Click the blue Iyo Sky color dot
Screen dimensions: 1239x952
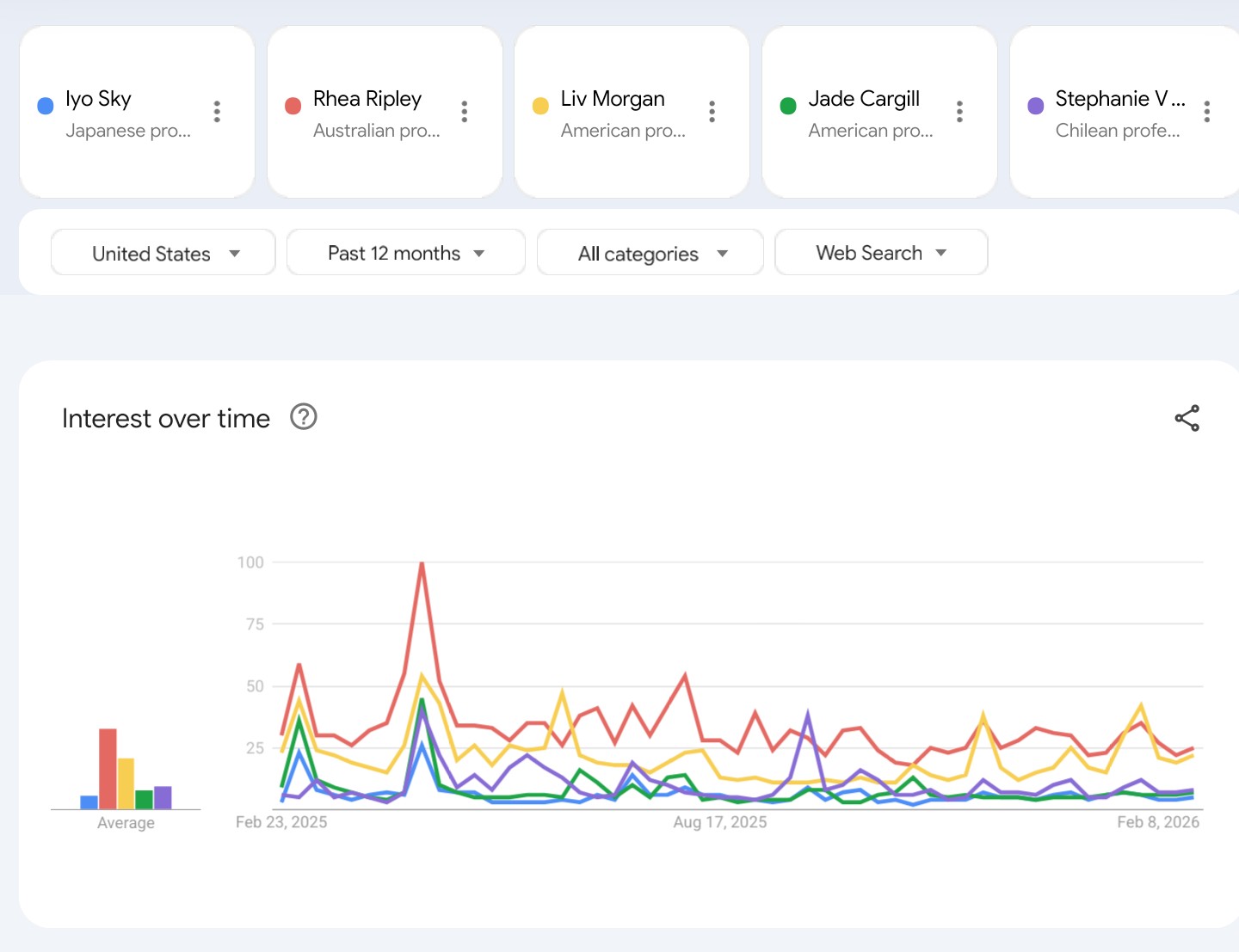[46, 106]
